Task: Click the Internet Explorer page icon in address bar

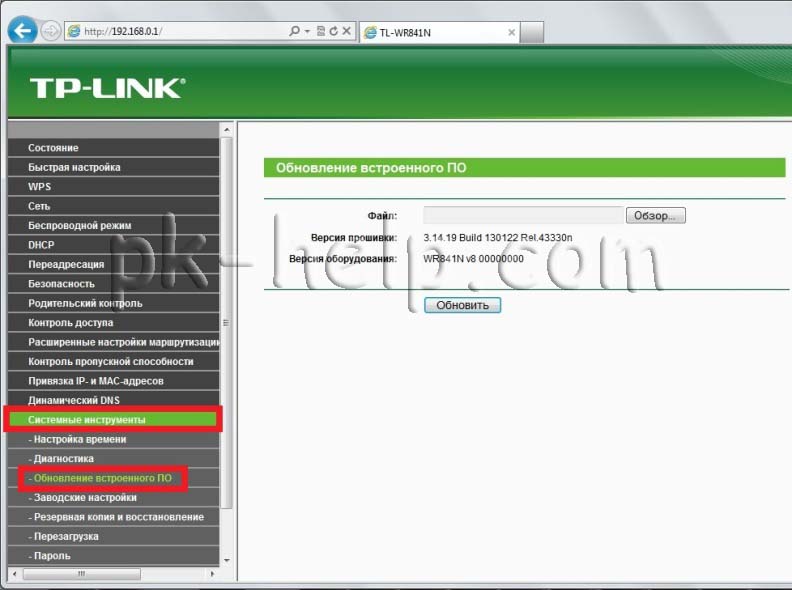Action: pos(74,31)
